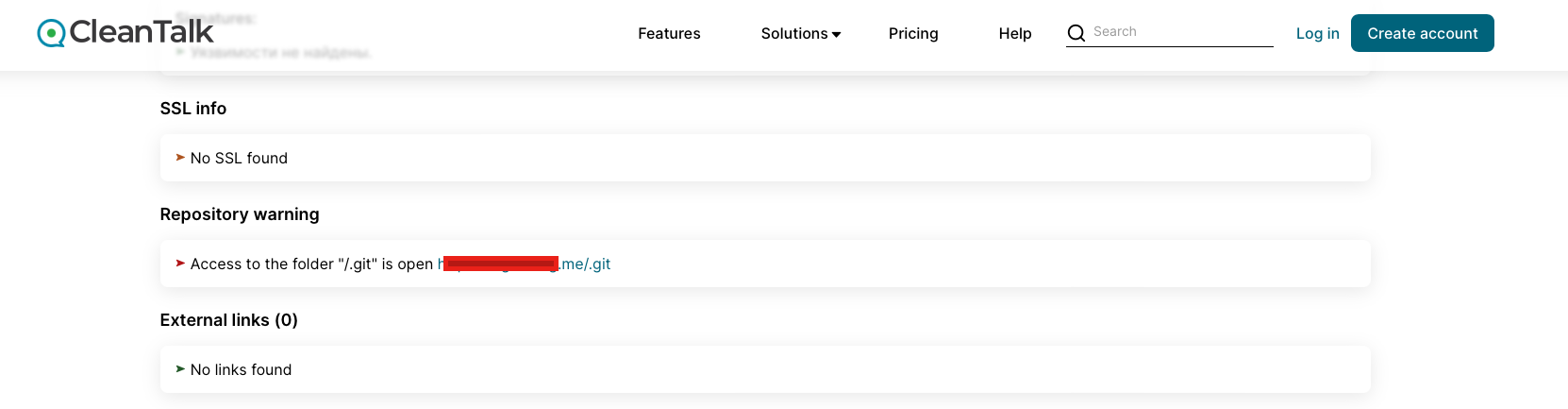
Task: Open the Features page
Action: tap(669, 33)
